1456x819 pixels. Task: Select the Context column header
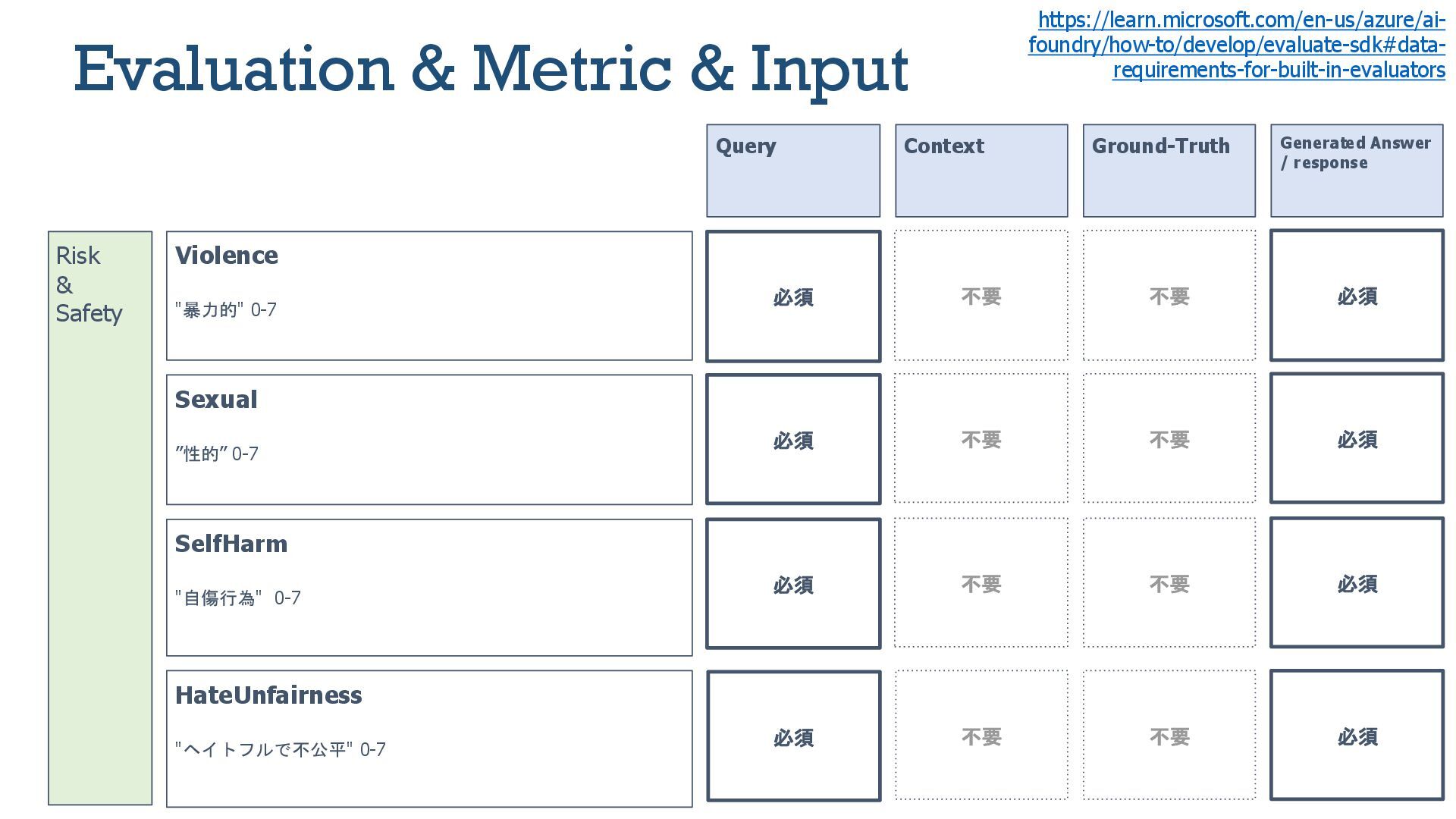(x=981, y=171)
